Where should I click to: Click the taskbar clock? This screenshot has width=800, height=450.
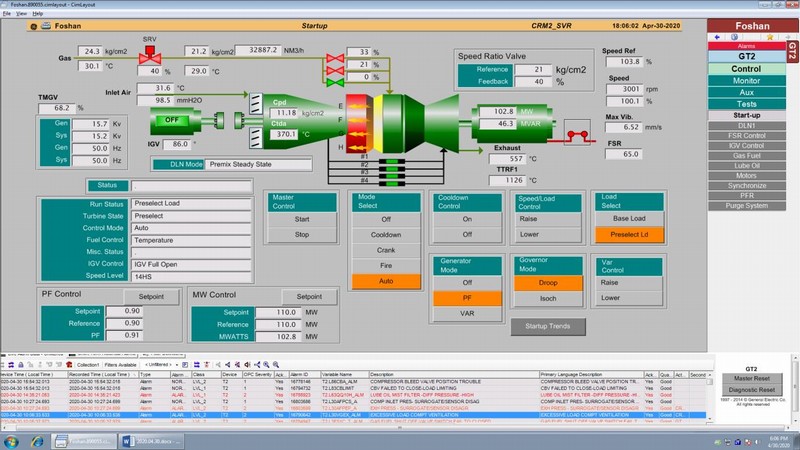(779, 442)
